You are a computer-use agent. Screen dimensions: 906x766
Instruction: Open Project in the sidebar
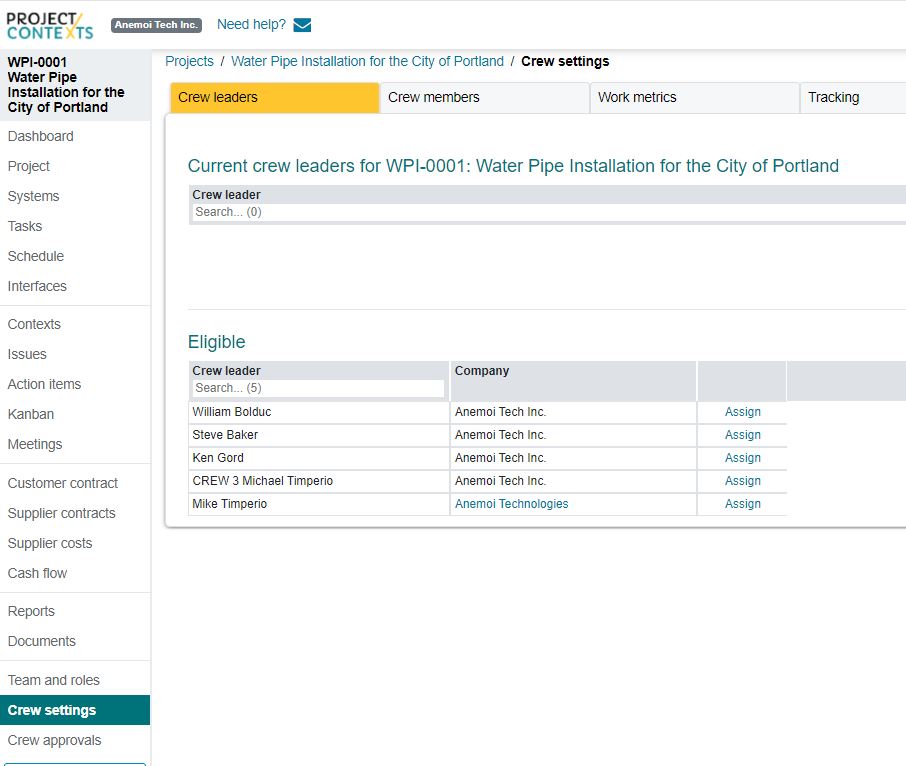pos(29,166)
